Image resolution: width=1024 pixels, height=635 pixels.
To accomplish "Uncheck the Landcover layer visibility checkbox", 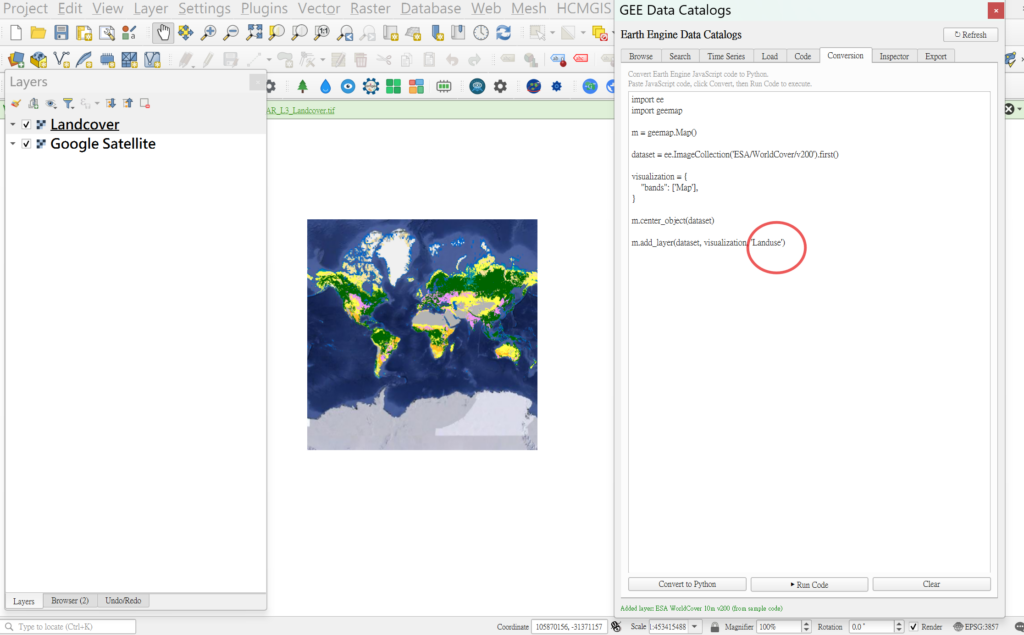I will pyautogui.click(x=26, y=125).
